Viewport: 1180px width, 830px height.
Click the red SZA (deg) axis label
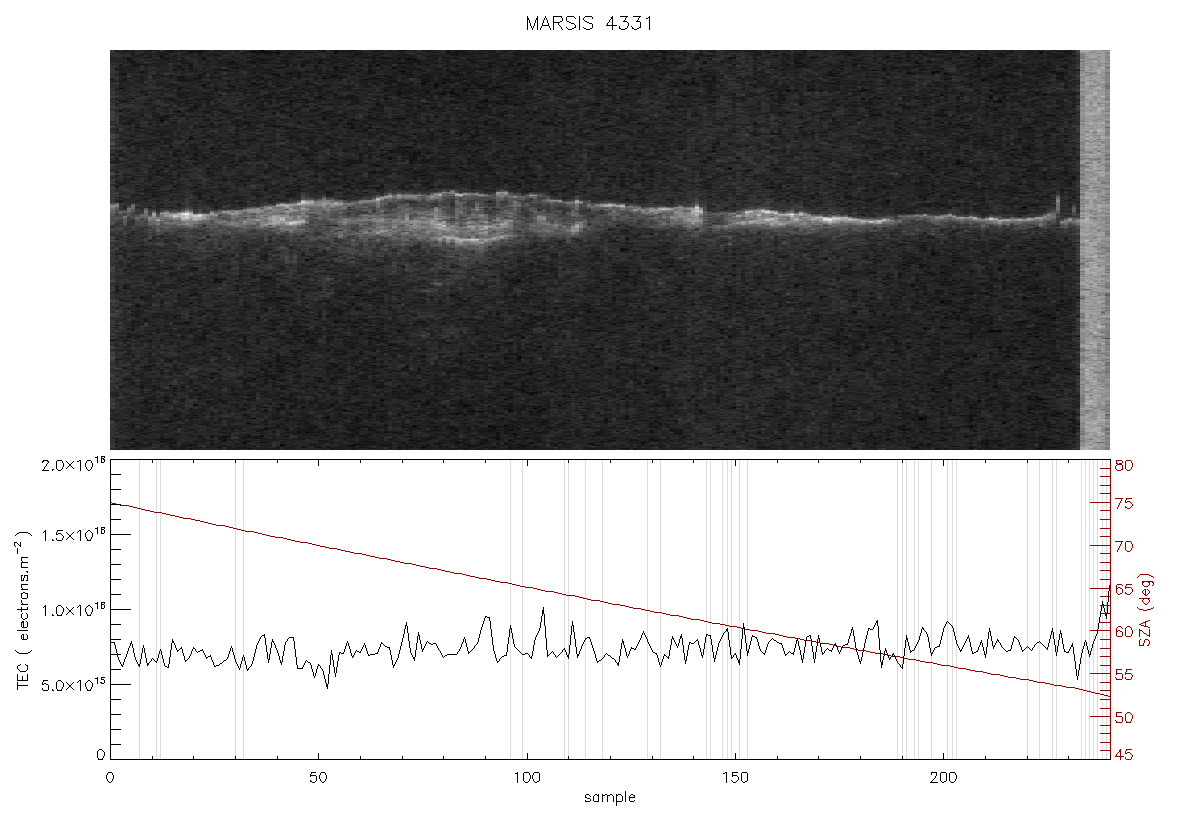click(x=1145, y=610)
